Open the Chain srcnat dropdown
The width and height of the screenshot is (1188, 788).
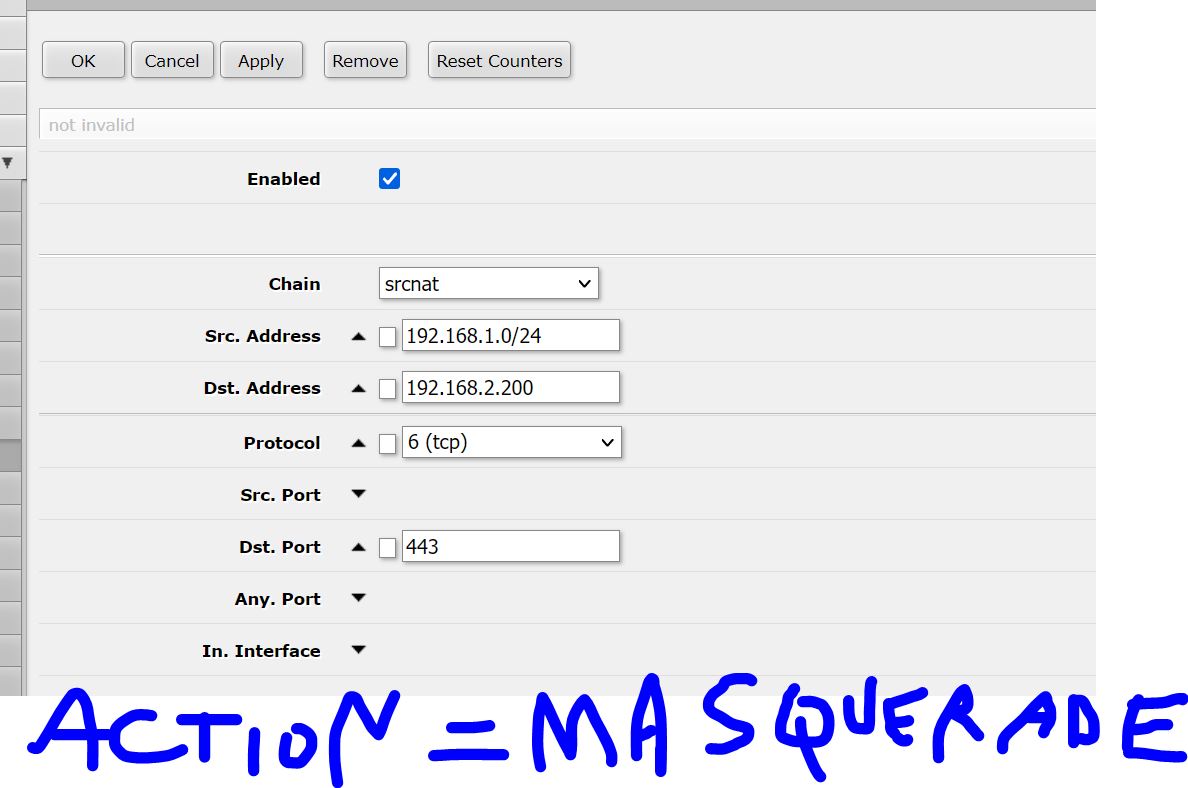(x=489, y=283)
